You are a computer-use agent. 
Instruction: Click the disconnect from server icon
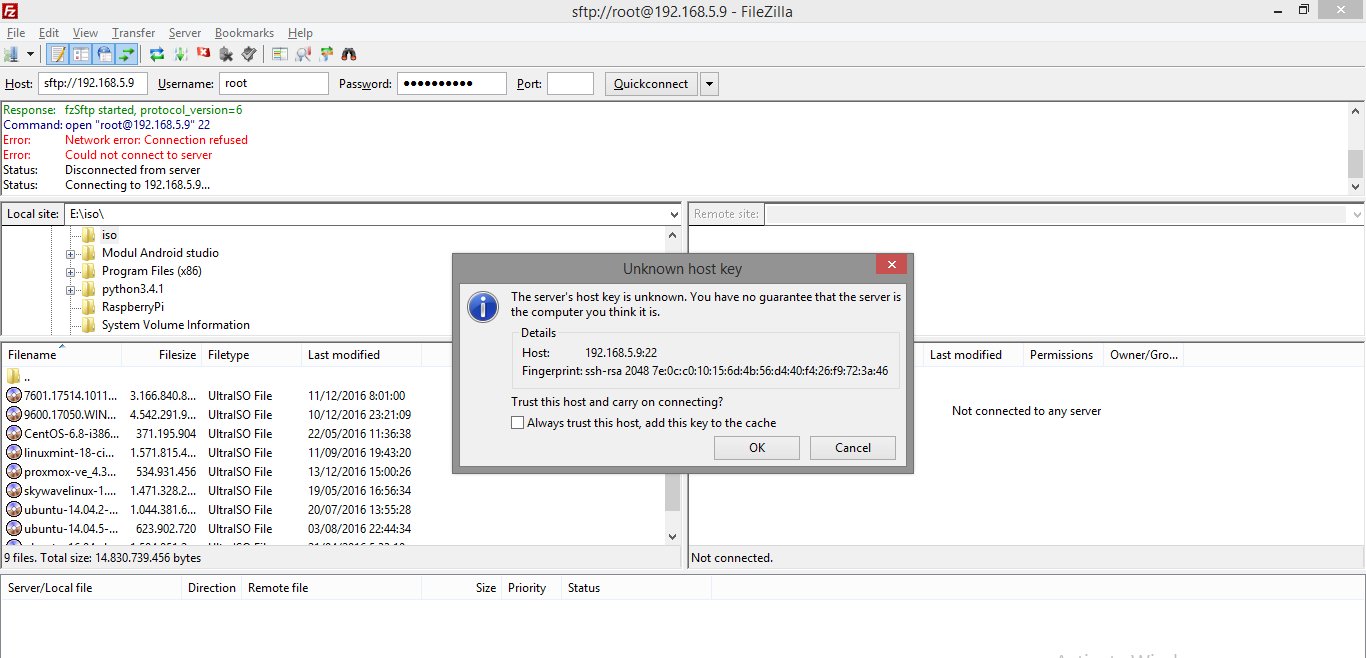[227, 54]
